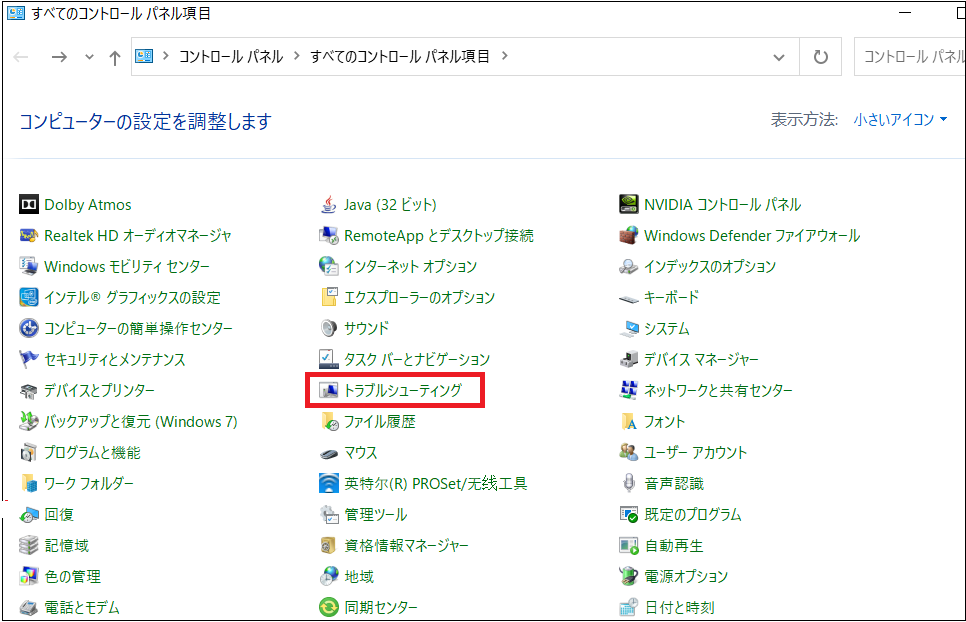
Task: Open Windows Defender ファイアウォール icon
Action: pos(628,235)
